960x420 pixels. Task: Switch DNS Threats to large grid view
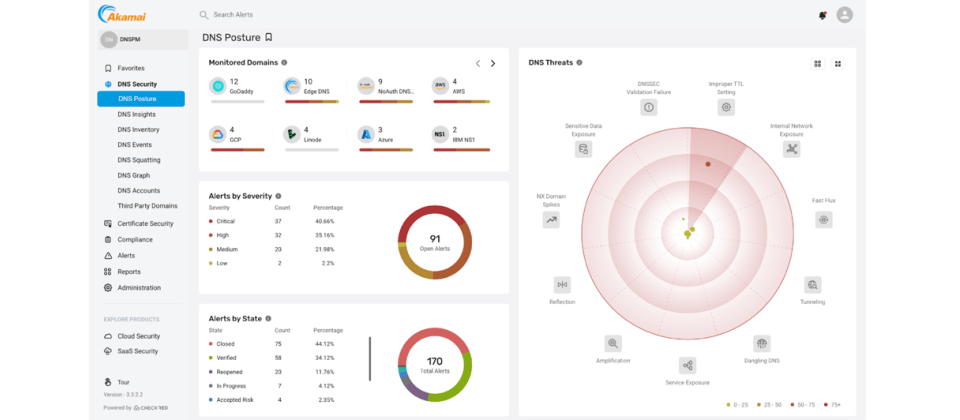point(817,63)
